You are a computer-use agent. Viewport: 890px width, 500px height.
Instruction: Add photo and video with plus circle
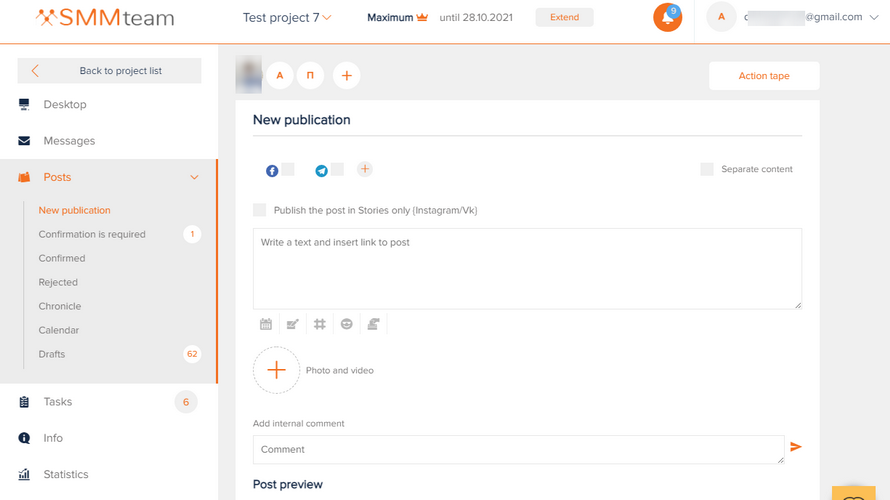pos(276,370)
